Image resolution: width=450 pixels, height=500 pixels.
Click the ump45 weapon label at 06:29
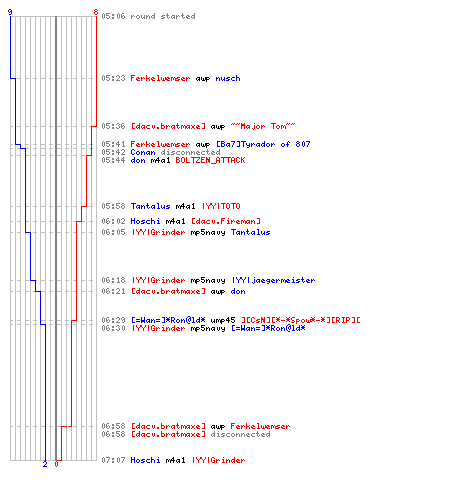pyautogui.click(x=223, y=320)
